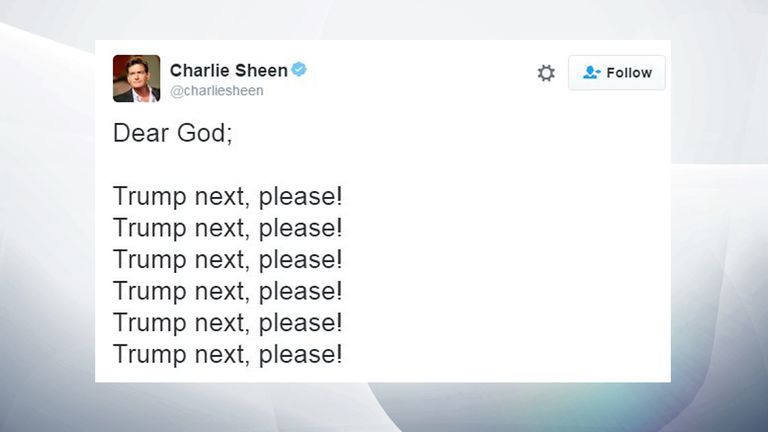Viewport: 768px width, 432px height.
Task: Click the person icon inside Follow button
Action: [591, 72]
